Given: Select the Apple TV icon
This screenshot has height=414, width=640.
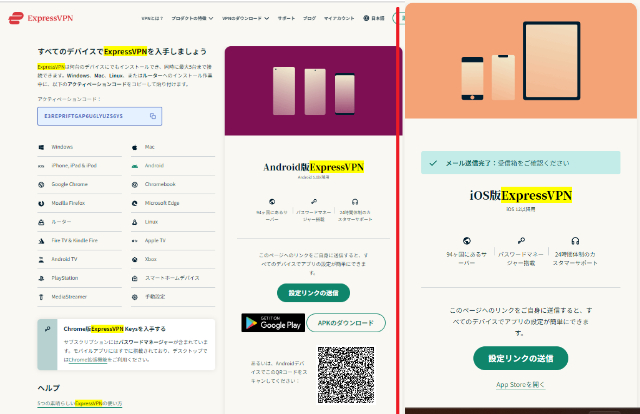Looking at the screenshot, I should coord(135,241).
